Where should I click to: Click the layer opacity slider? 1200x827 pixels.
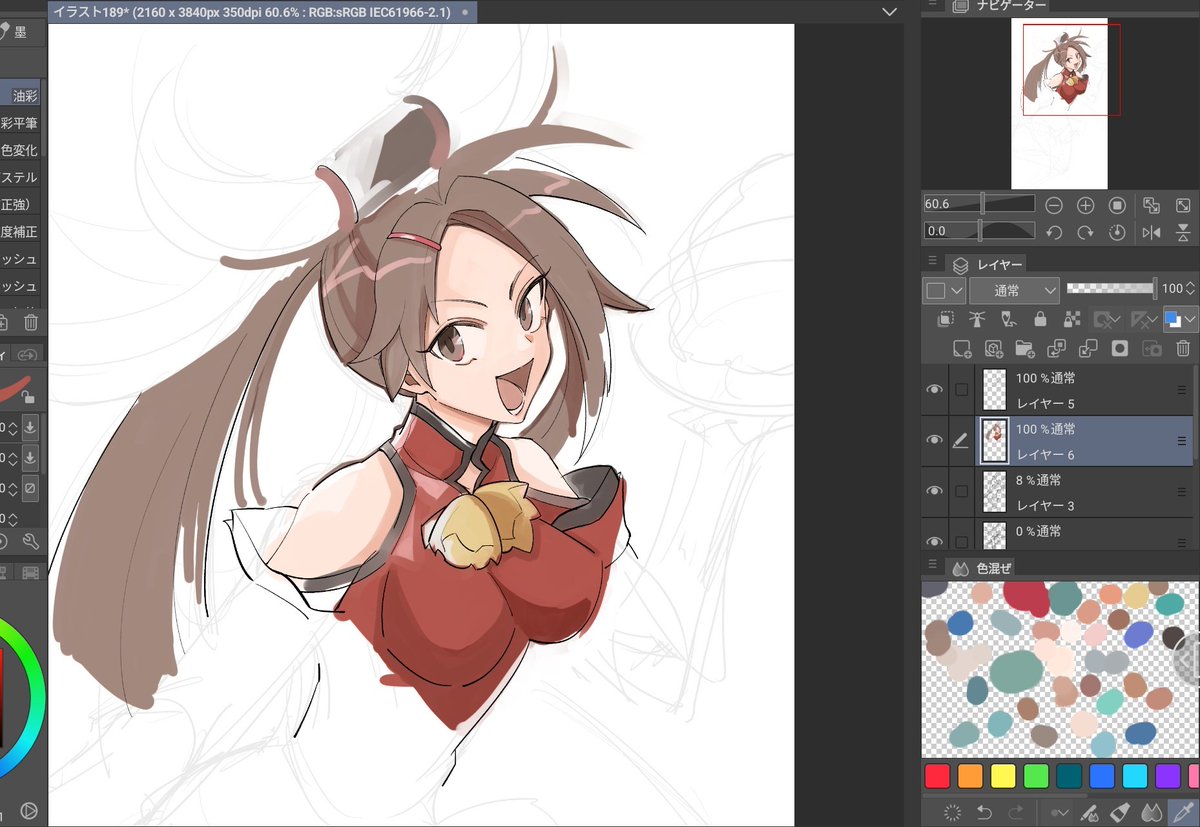pyautogui.click(x=1110, y=288)
